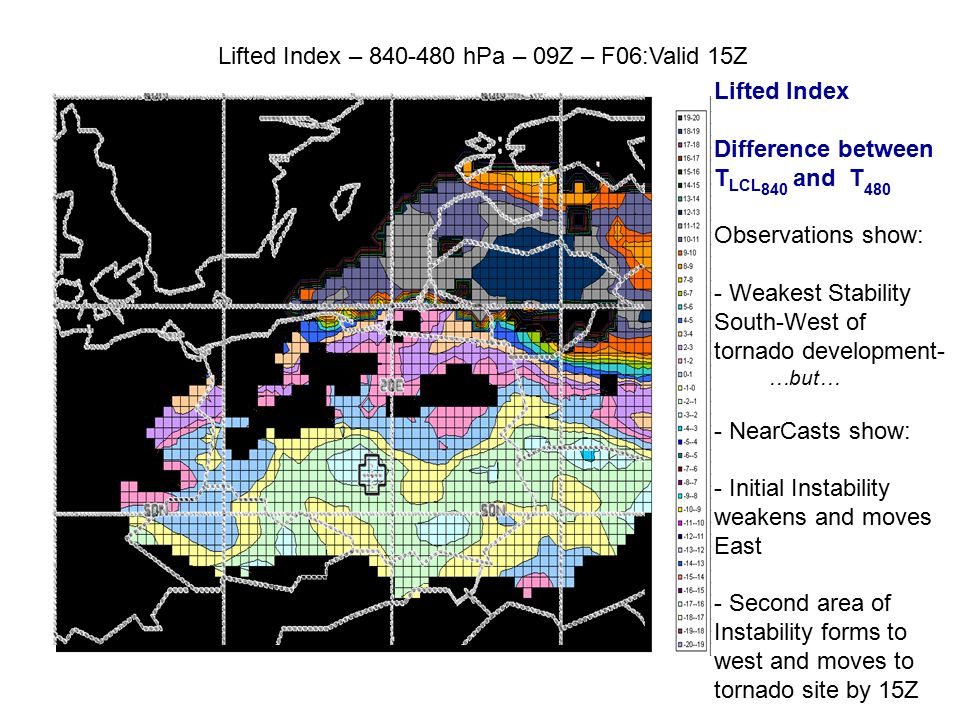Click the 15-16 legend color swatch
960x720 pixels.
(x=680, y=171)
